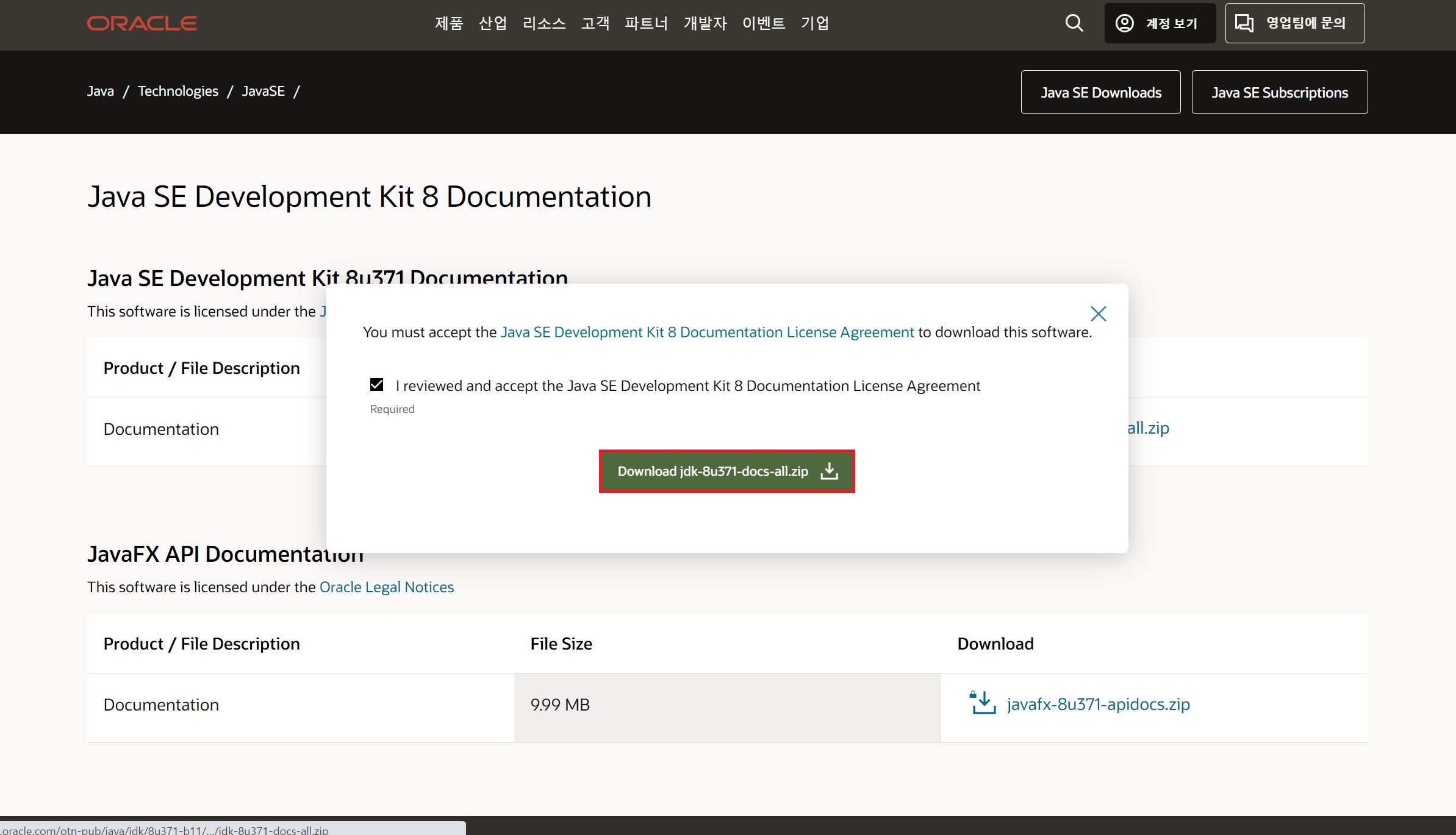Click the javafx-8u371-apidocs.zip download icon
Viewport: 1456px width, 835px height.
[x=983, y=703]
